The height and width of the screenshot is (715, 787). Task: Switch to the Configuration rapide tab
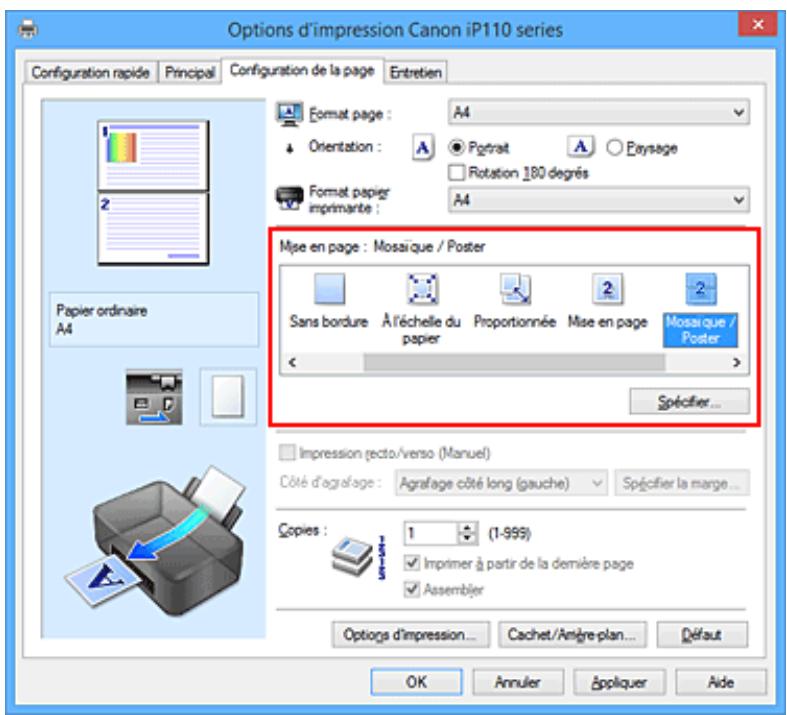[90, 73]
